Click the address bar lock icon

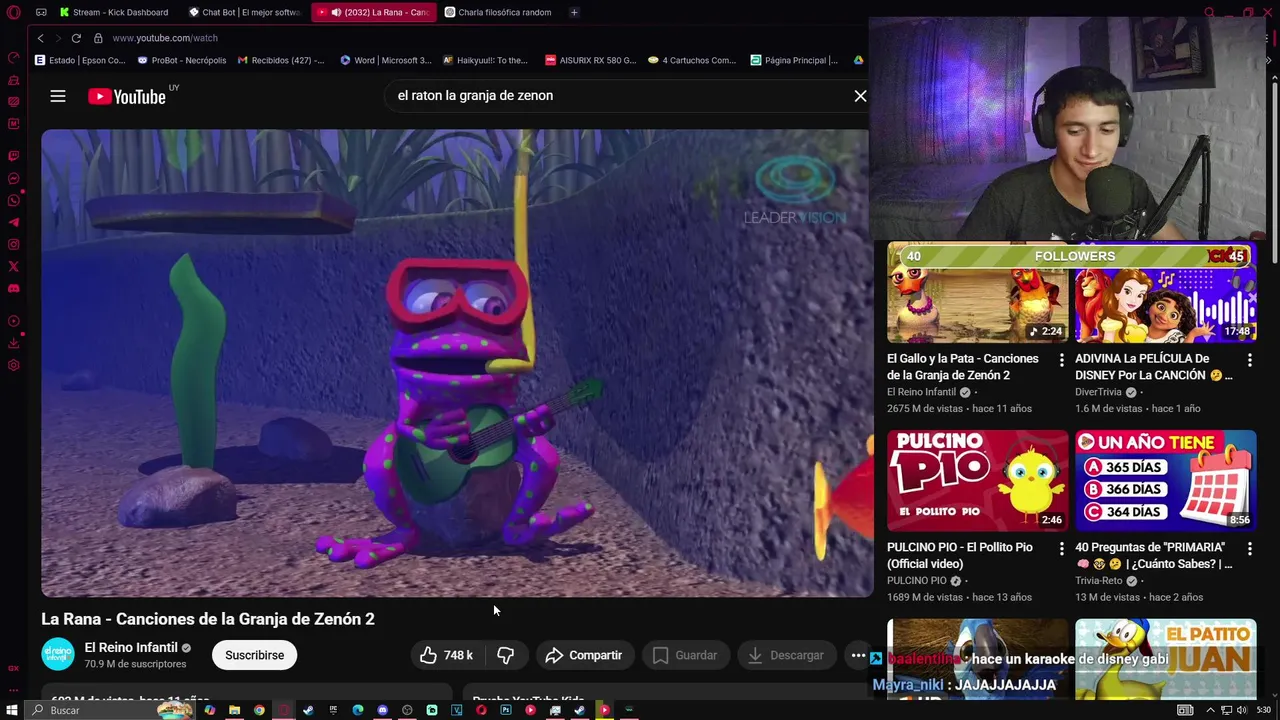tap(98, 38)
